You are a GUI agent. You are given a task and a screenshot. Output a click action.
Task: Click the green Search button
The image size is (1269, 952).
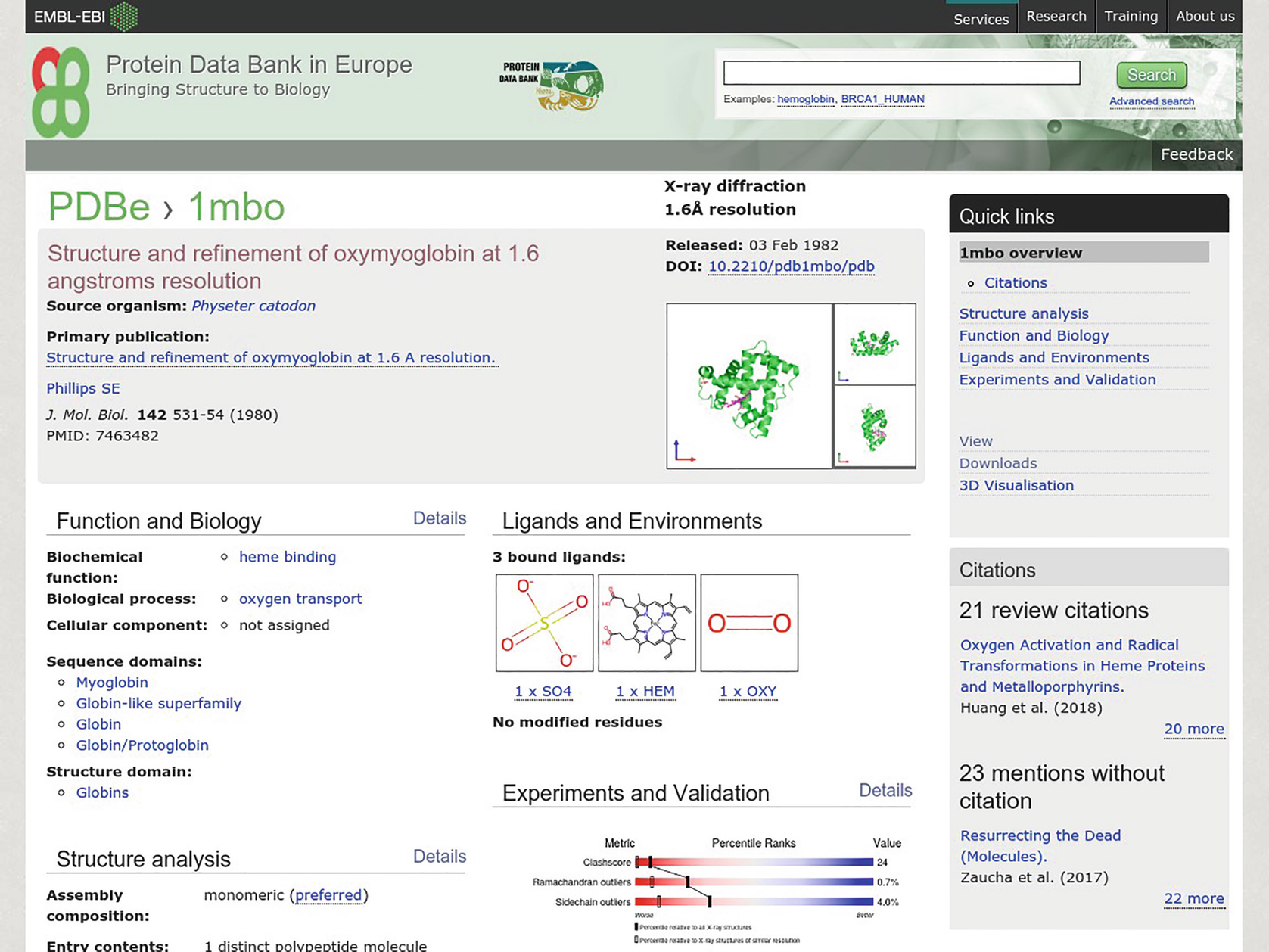click(x=1152, y=75)
